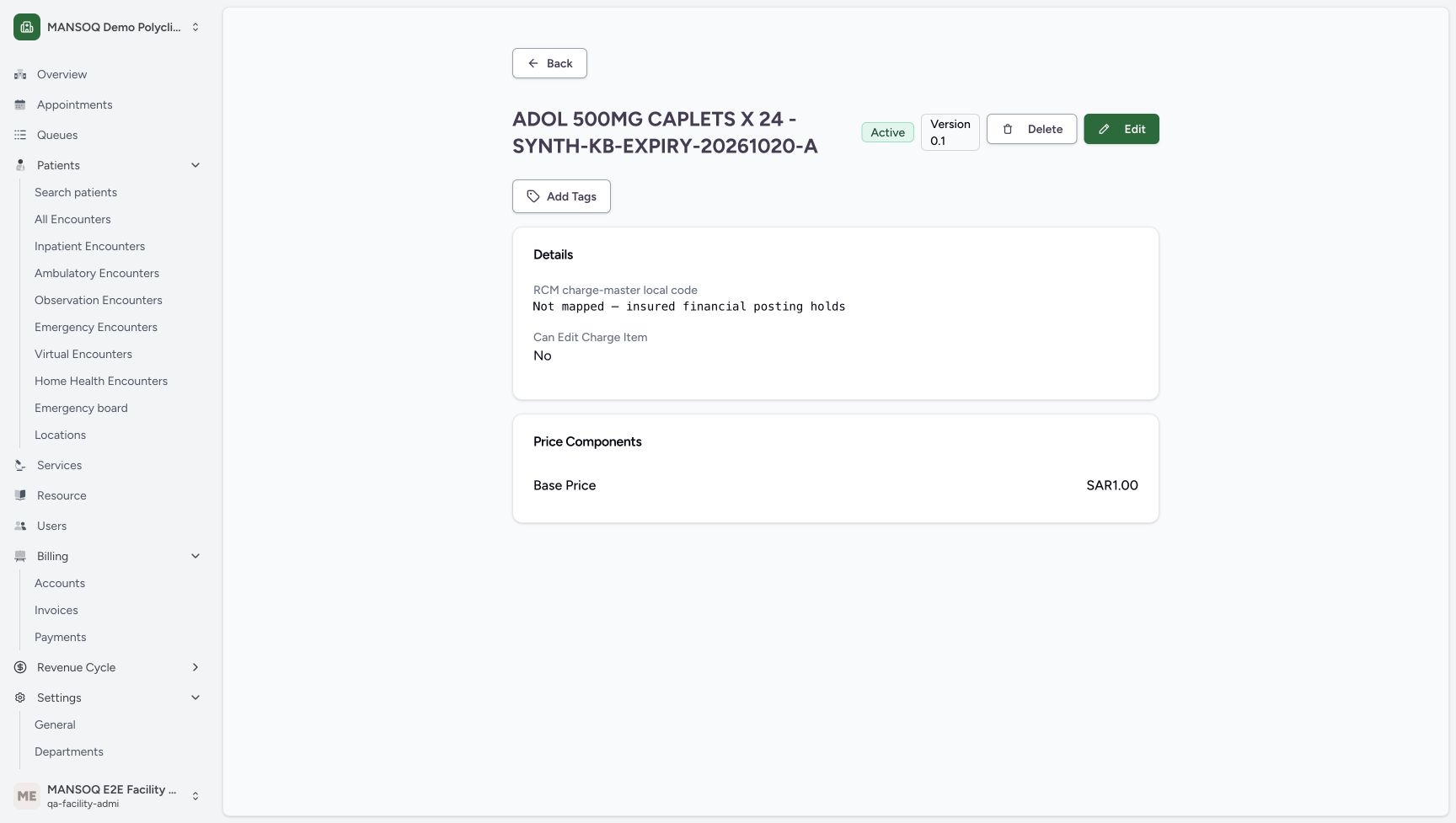Click the pencil icon on Edit
Viewport: 1456px width, 823px height.
point(1104,129)
